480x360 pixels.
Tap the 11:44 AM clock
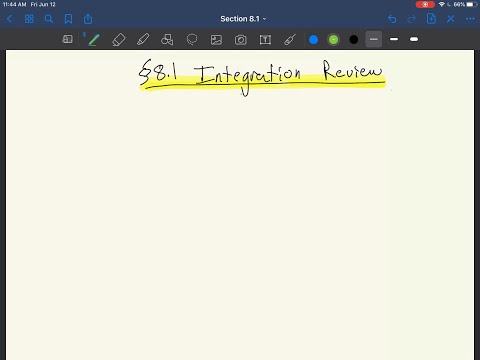pyautogui.click(x=14, y=4)
